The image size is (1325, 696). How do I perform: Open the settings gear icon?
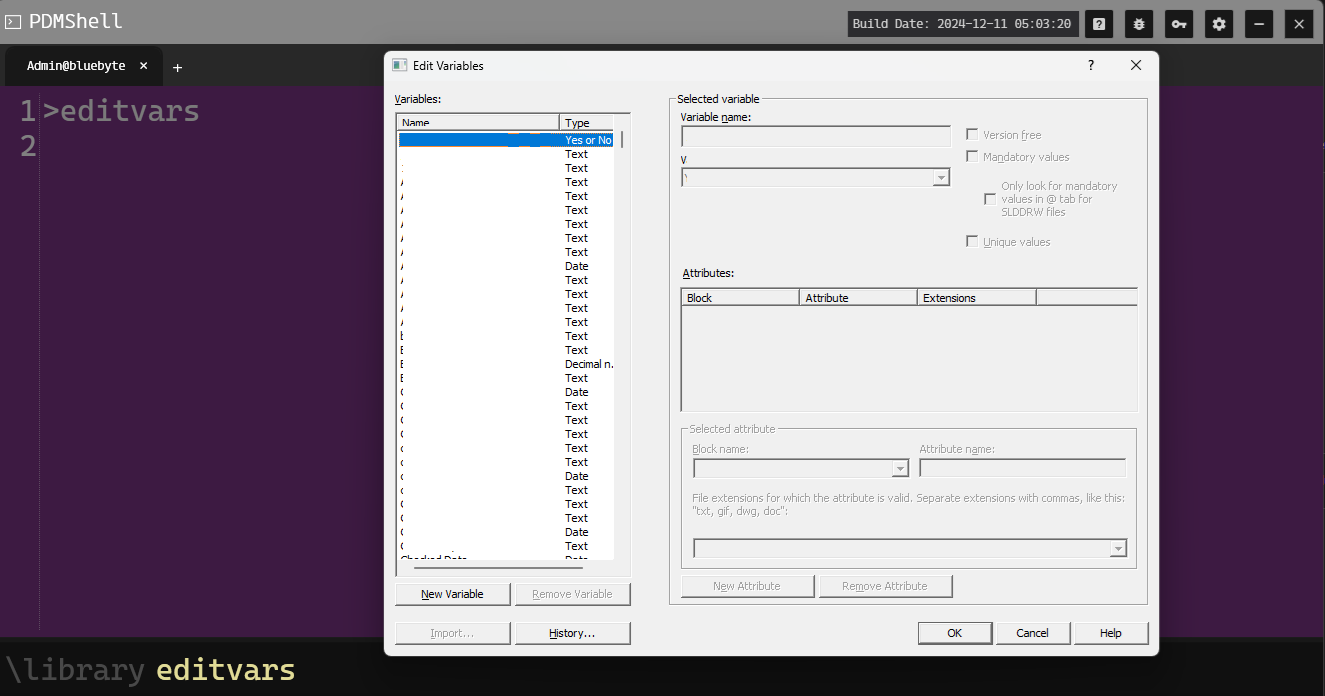[1218, 23]
